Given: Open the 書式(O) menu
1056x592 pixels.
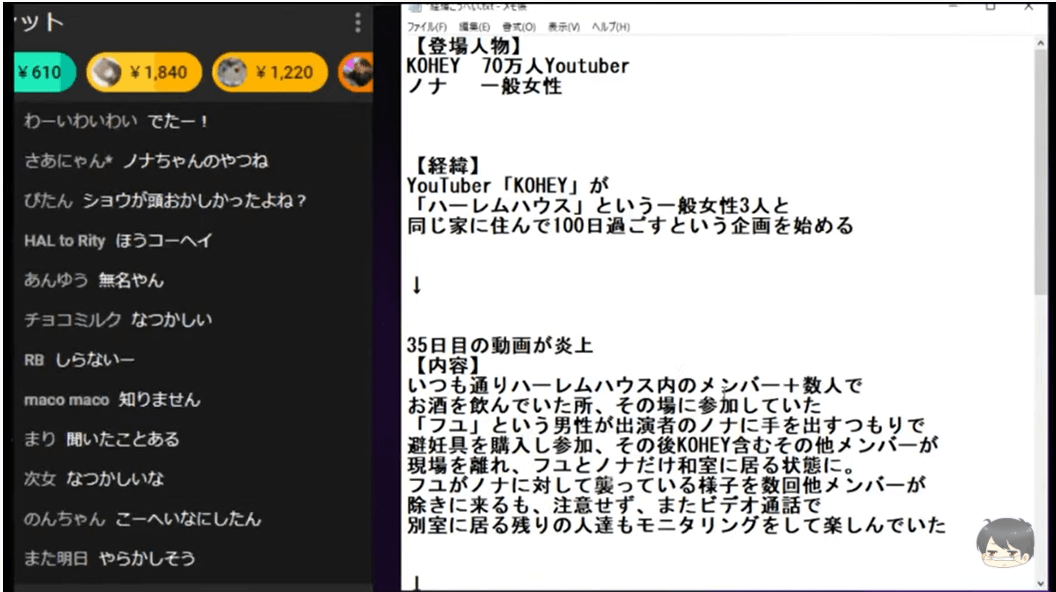Looking at the screenshot, I should coord(519,26).
